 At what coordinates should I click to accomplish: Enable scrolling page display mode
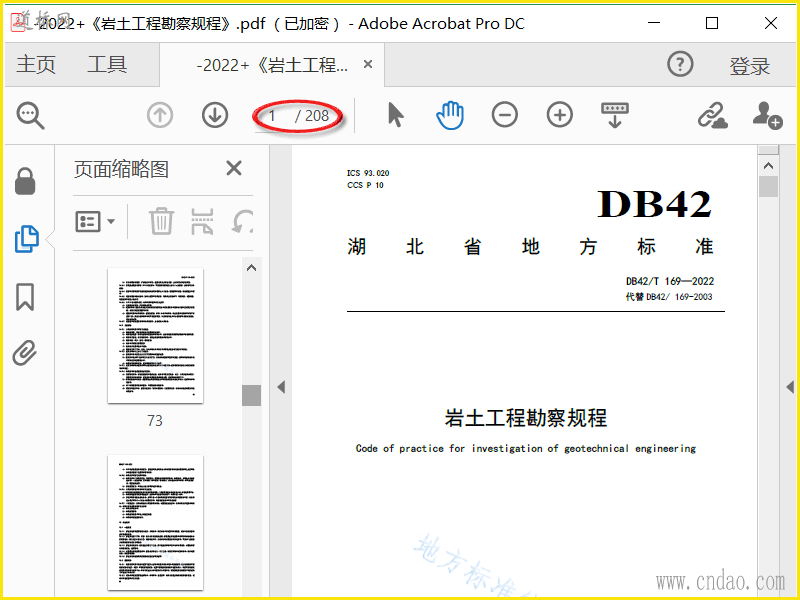pyautogui.click(x=615, y=115)
